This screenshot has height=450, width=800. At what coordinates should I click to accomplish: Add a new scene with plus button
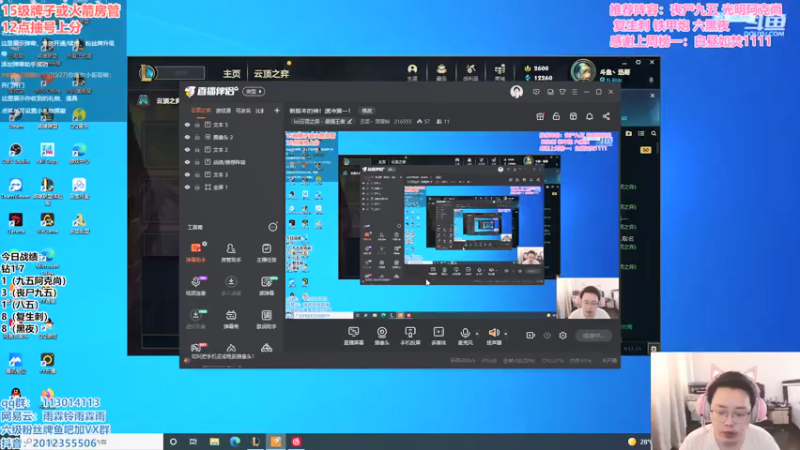(x=277, y=110)
